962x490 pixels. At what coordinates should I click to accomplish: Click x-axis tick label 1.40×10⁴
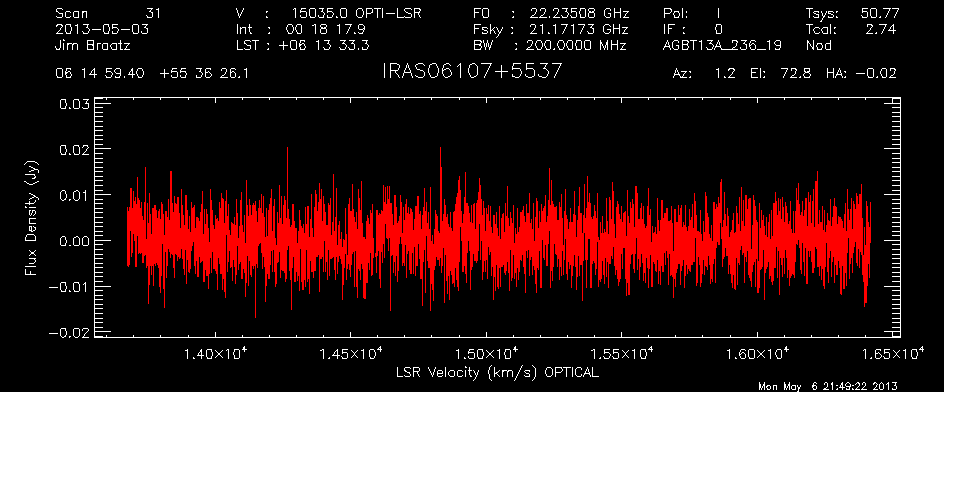pyautogui.click(x=215, y=354)
